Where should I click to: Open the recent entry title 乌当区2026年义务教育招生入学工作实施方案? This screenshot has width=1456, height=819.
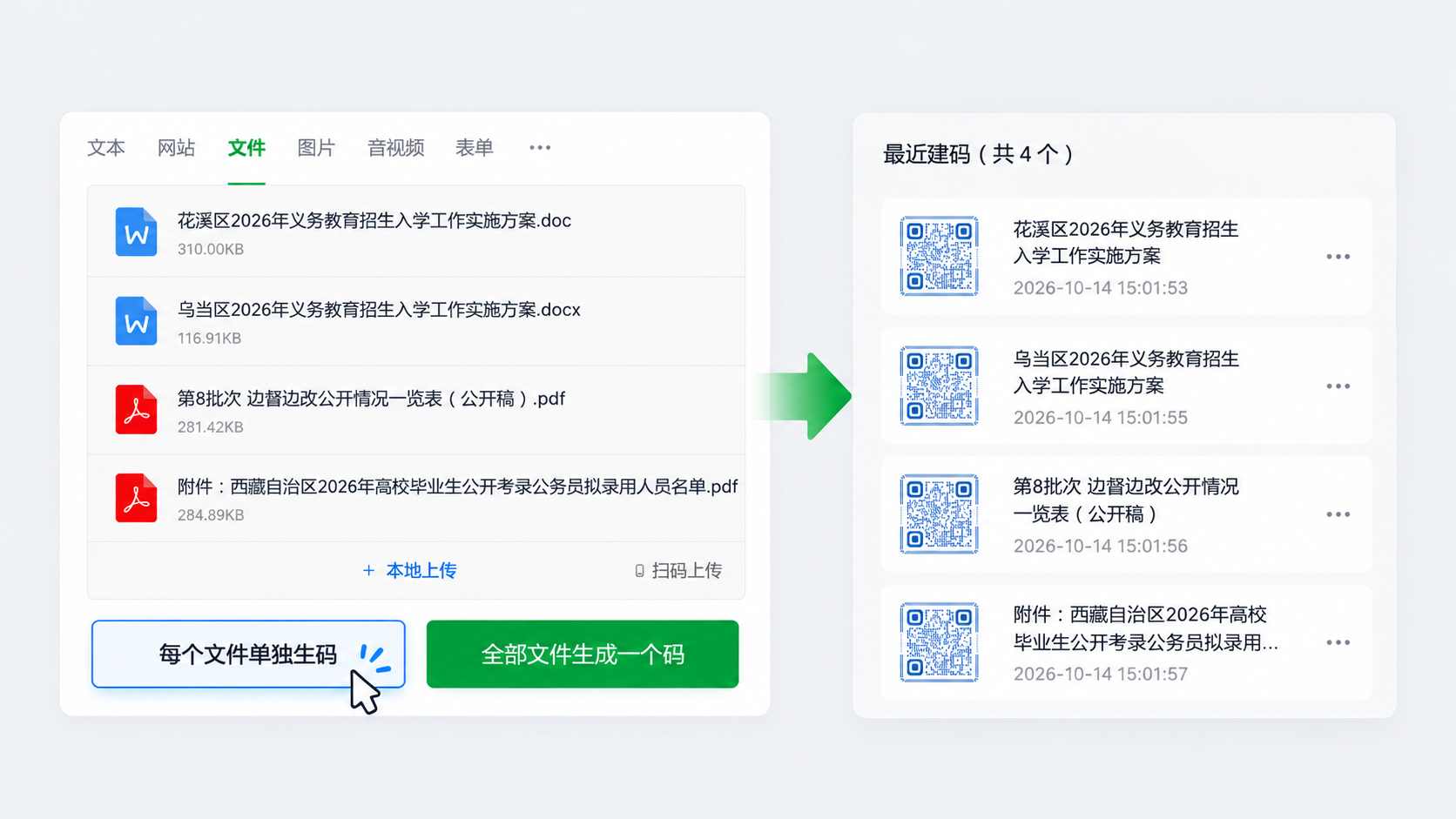(x=1126, y=373)
